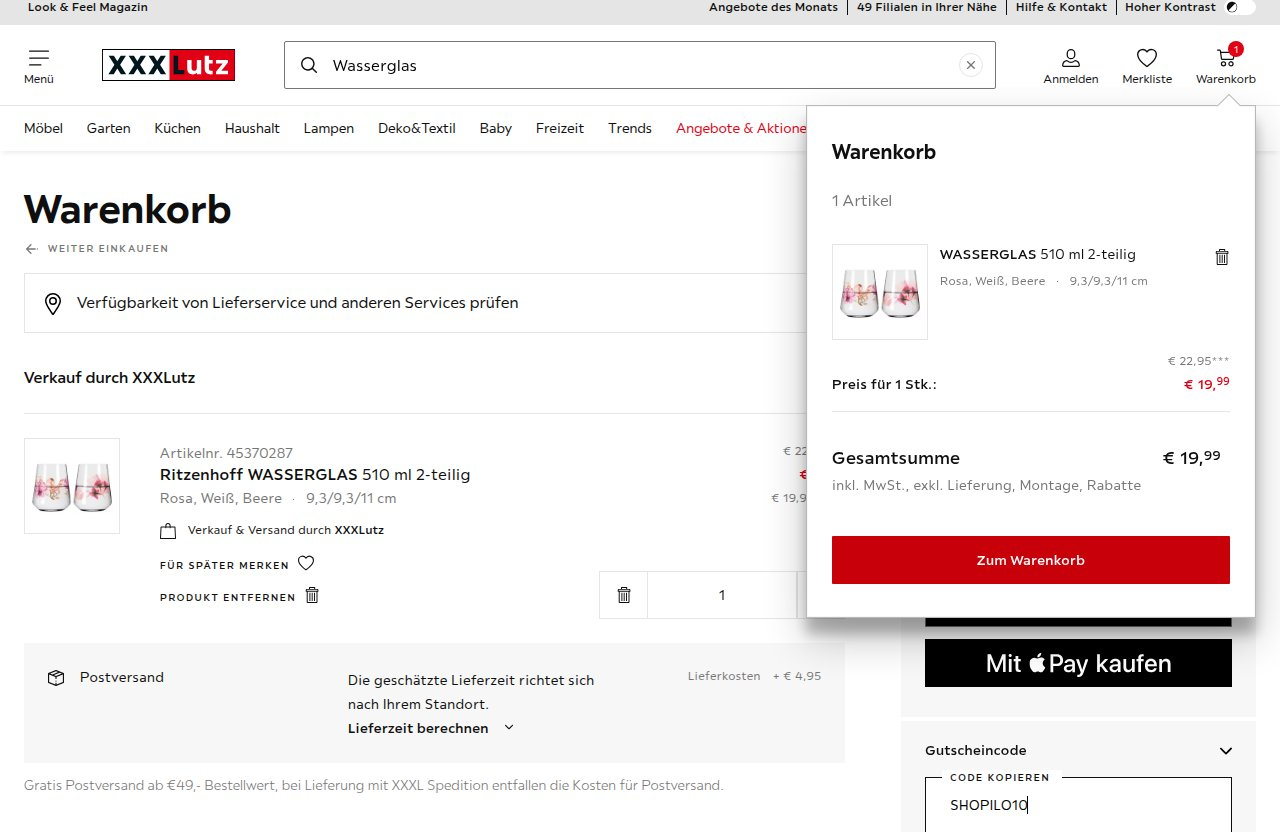1280x832 pixels.
Task: Expand Lieferzeit berechnen chevron
Action: (x=509, y=727)
